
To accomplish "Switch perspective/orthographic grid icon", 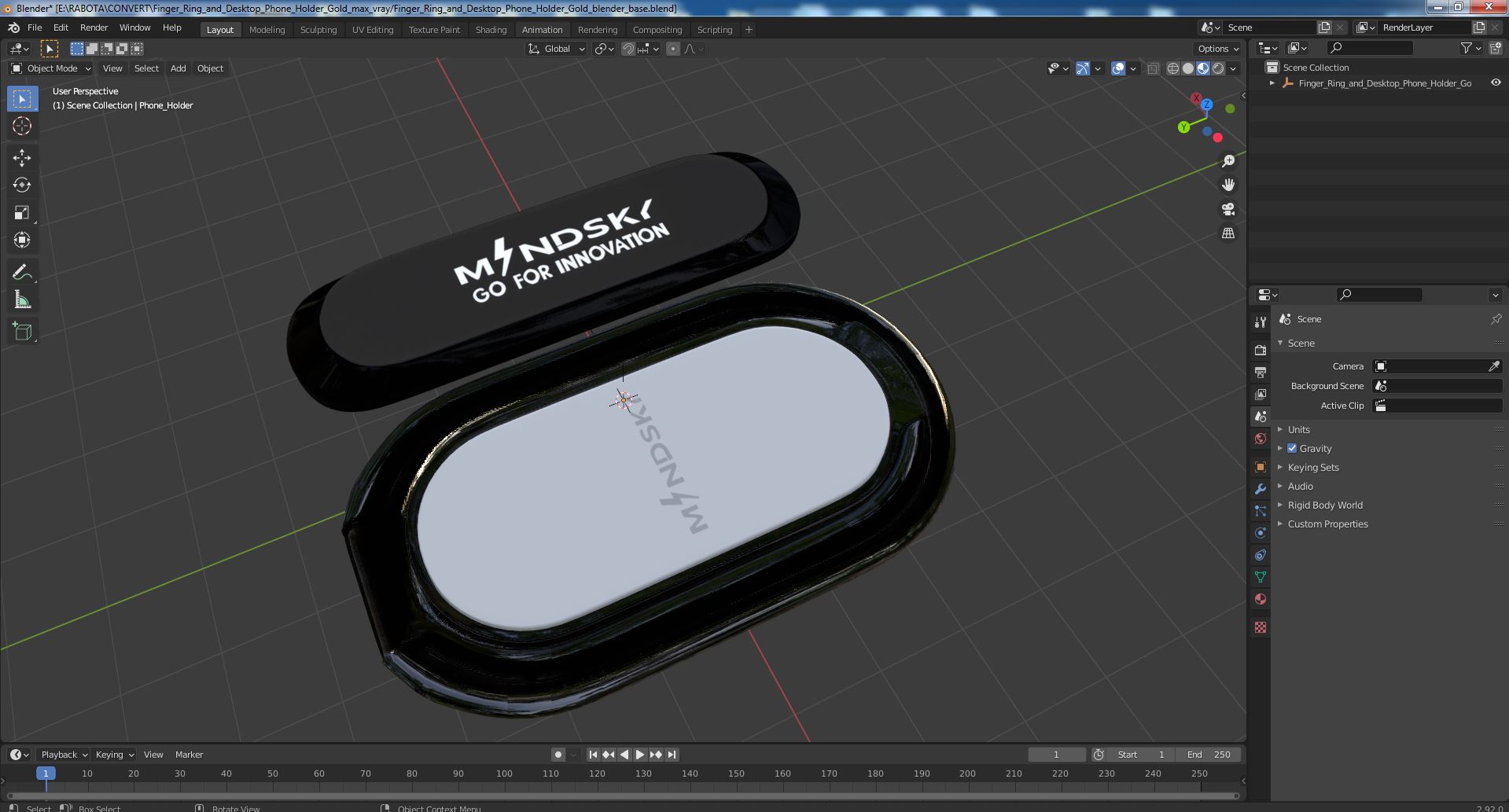I will click(1228, 233).
